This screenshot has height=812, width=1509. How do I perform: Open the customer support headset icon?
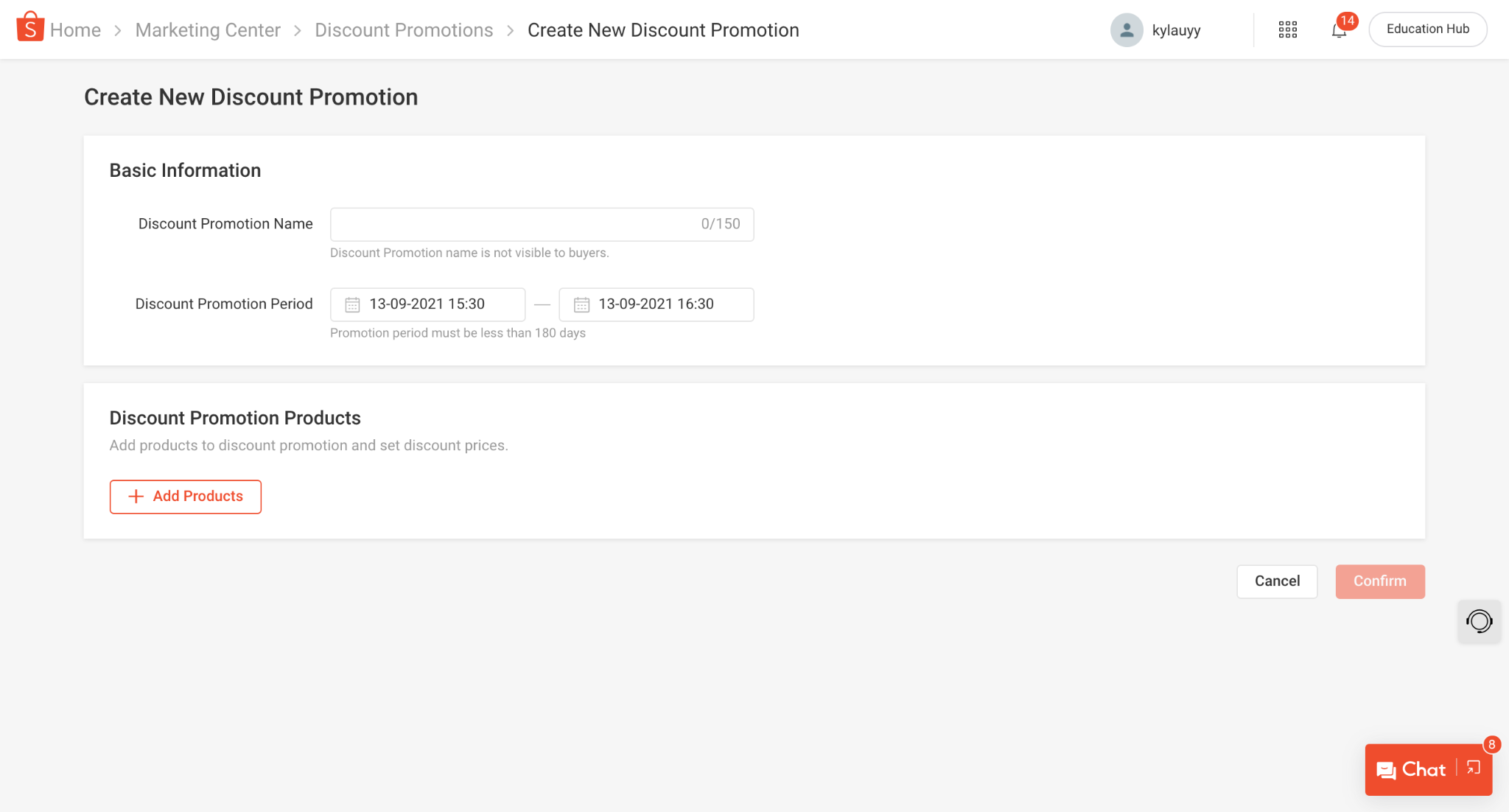1479,621
